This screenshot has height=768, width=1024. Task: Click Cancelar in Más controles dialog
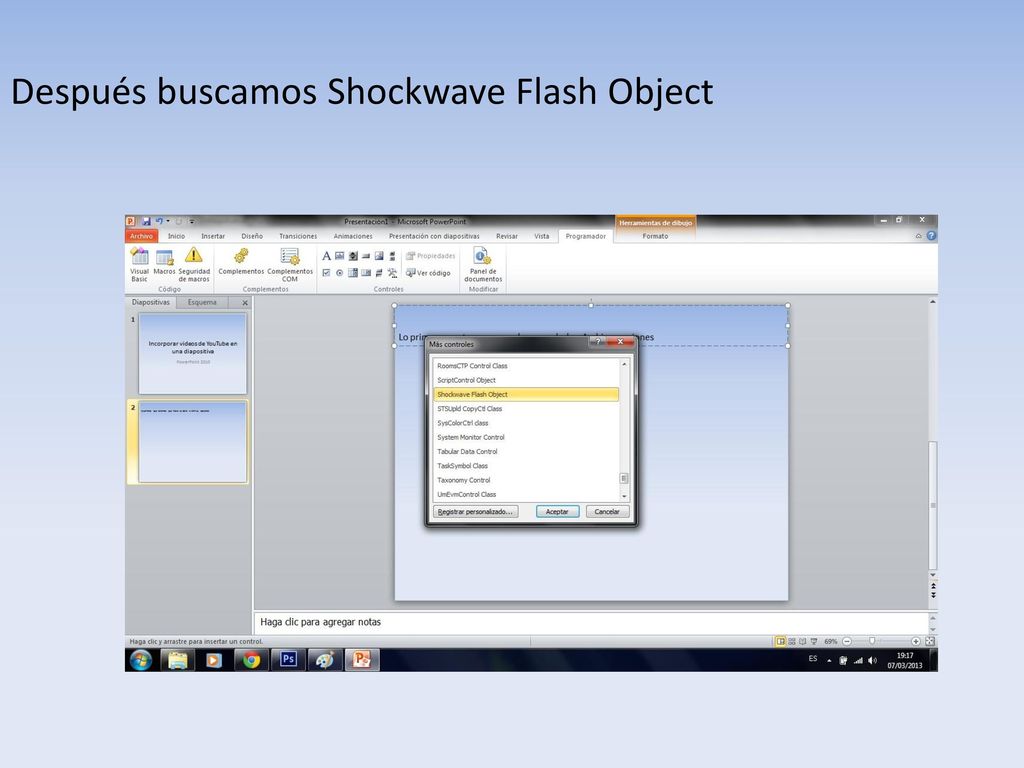tap(607, 511)
